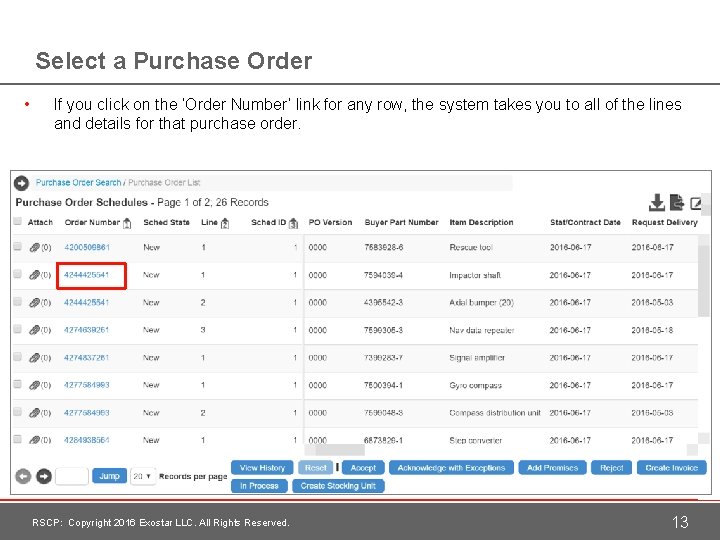Click the Item Description column header
720x540 pixels.
[x=481, y=222]
